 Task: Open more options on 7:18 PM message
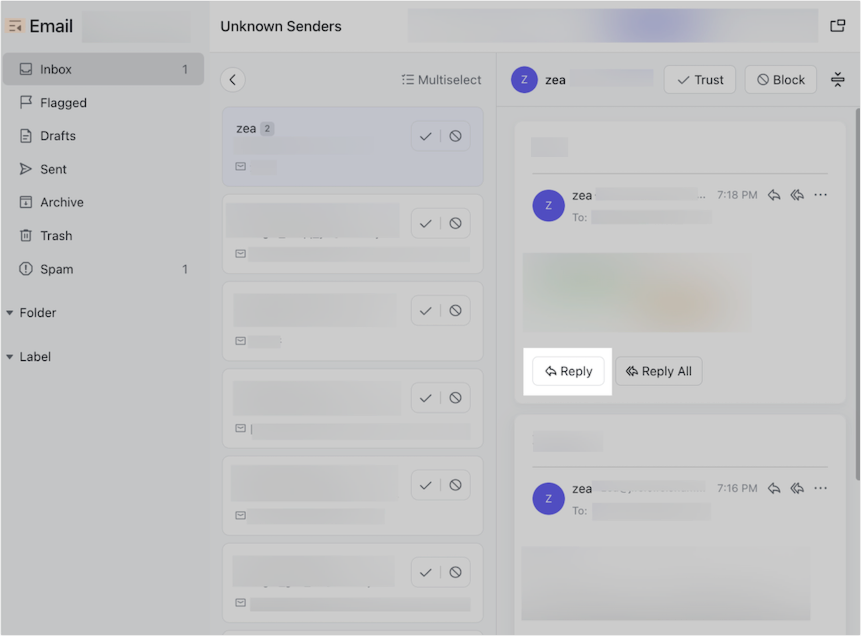point(820,195)
